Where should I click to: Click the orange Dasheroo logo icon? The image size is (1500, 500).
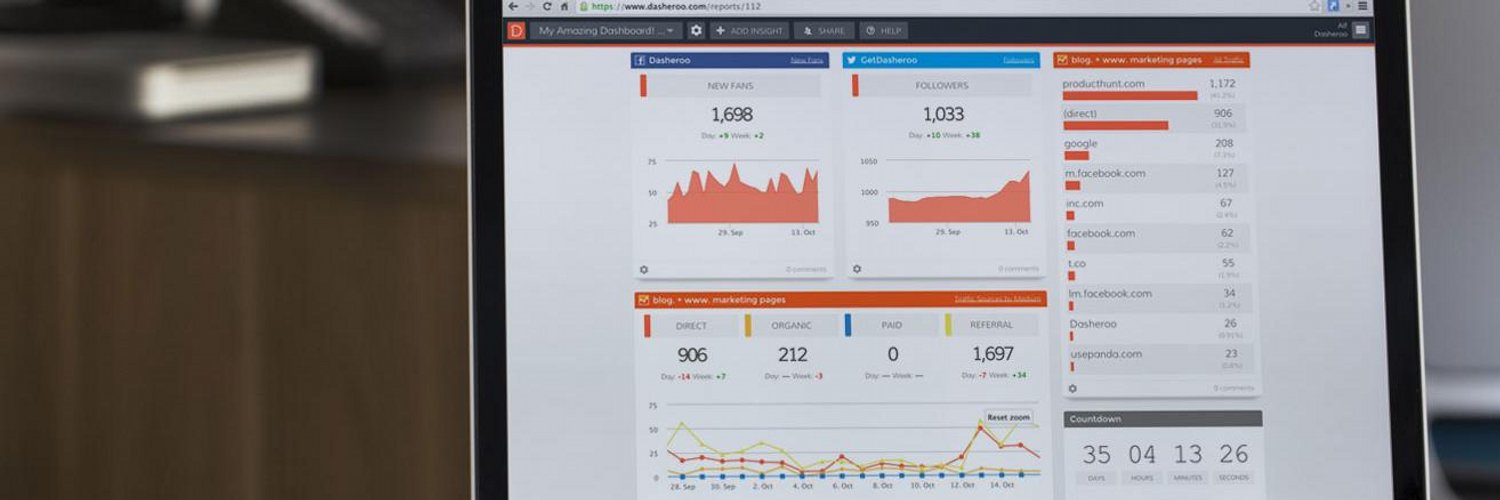(x=516, y=31)
